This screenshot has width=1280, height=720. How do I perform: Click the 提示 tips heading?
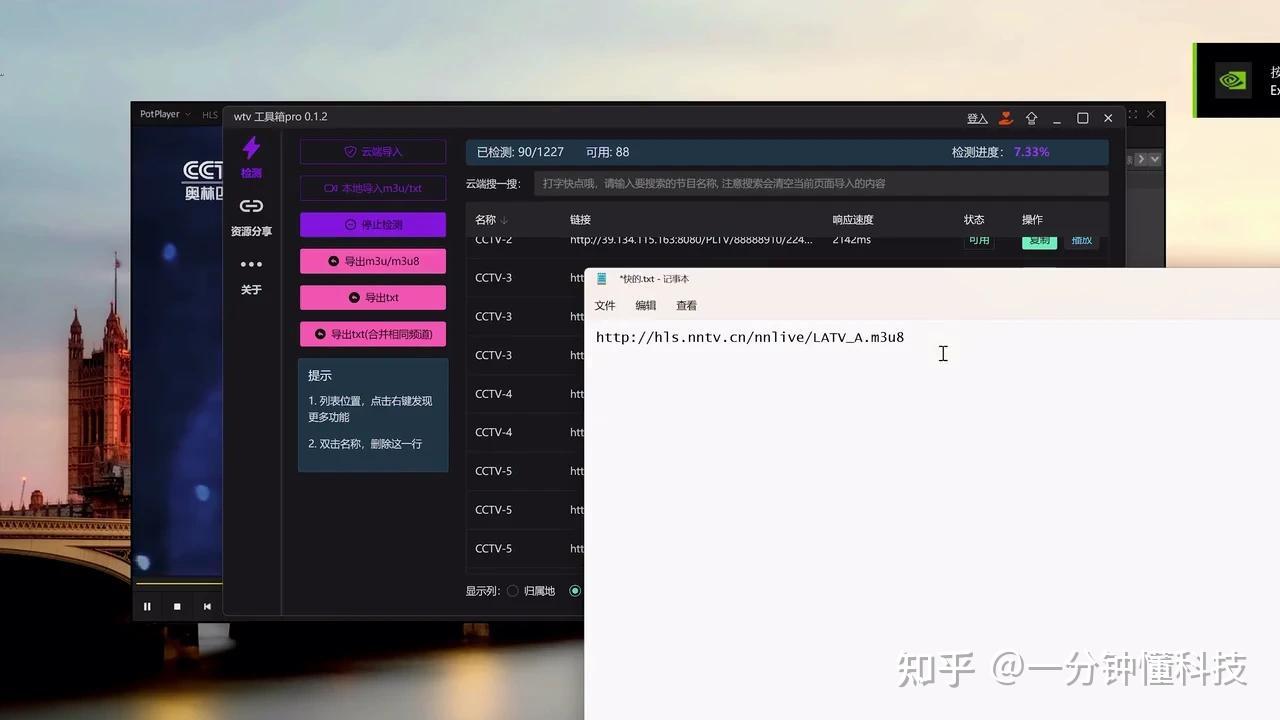coord(319,376)
